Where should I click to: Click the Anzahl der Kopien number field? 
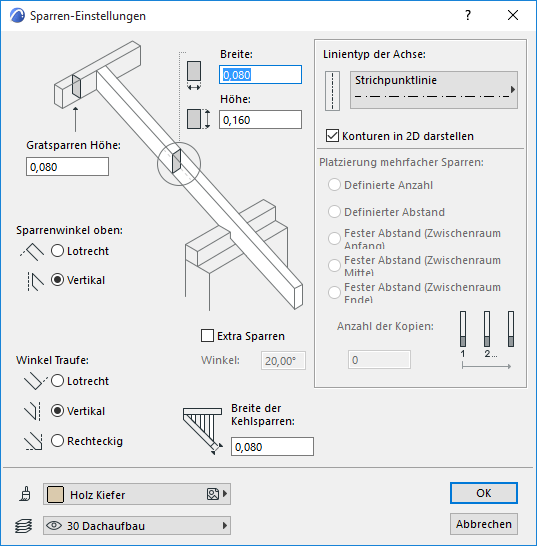[379, 359]
